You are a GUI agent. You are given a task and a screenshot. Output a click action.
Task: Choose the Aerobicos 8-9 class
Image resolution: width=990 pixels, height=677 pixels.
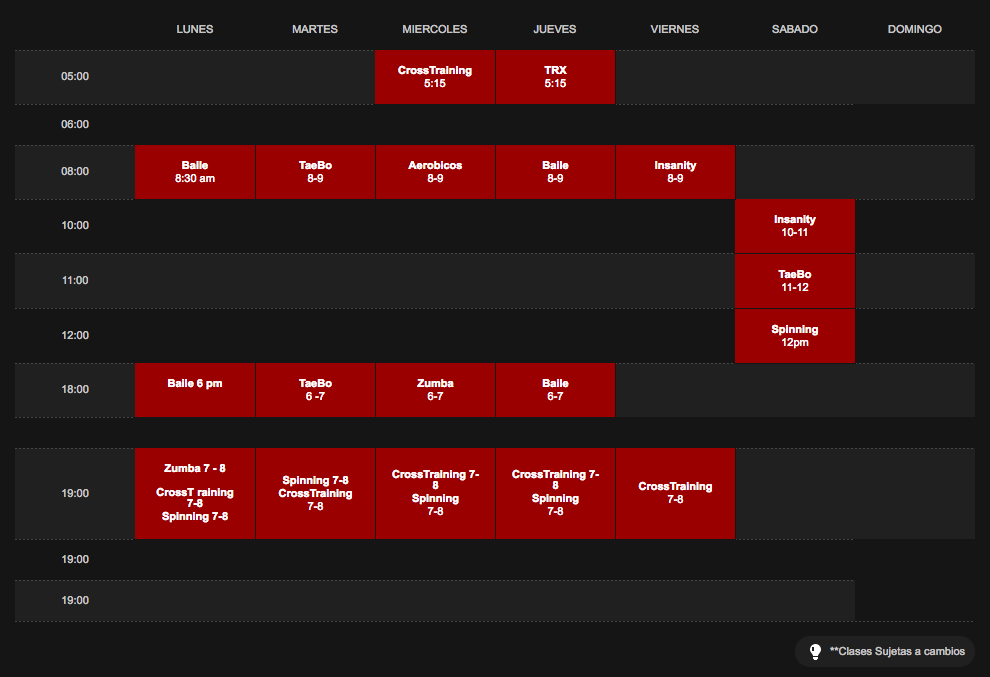point(435,172)
